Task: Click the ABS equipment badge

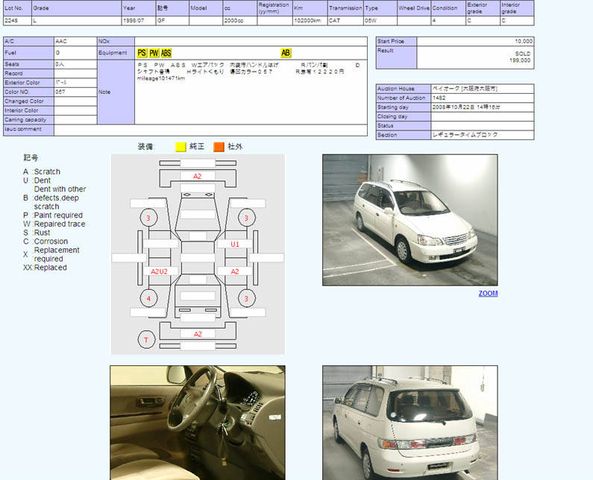Action: [x=166, y=53]
